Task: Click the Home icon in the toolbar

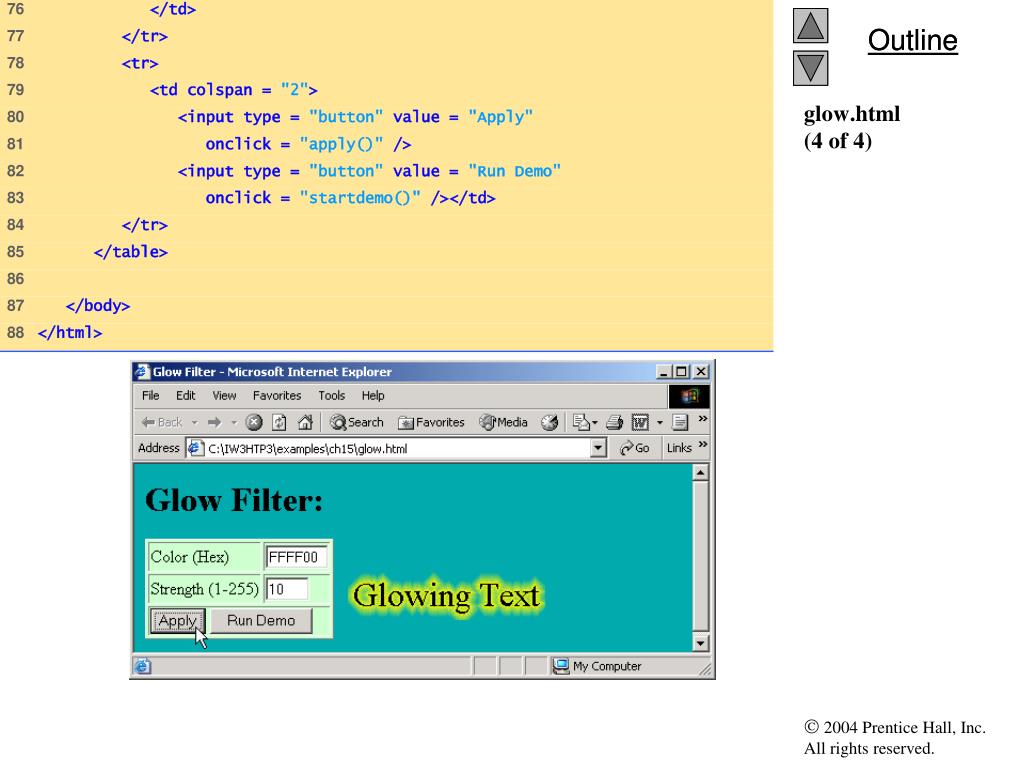Action: (x=305, y=423)
